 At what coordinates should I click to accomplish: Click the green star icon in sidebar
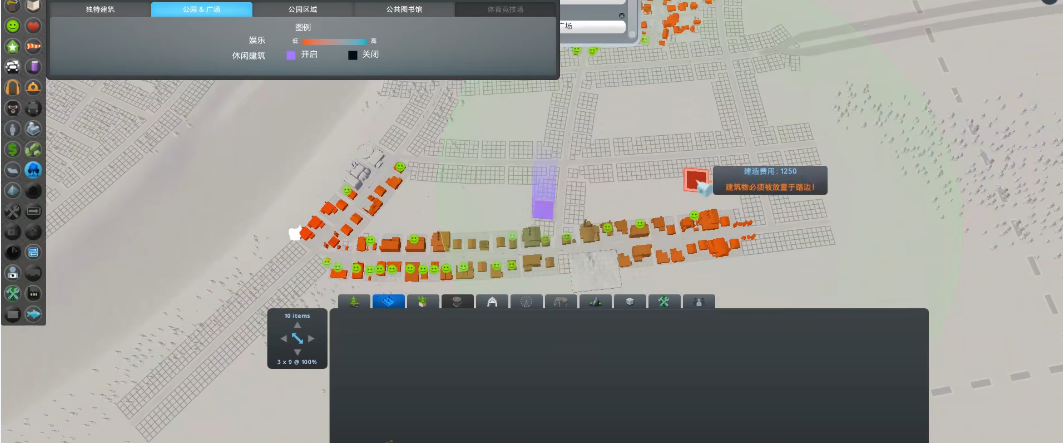12,46
